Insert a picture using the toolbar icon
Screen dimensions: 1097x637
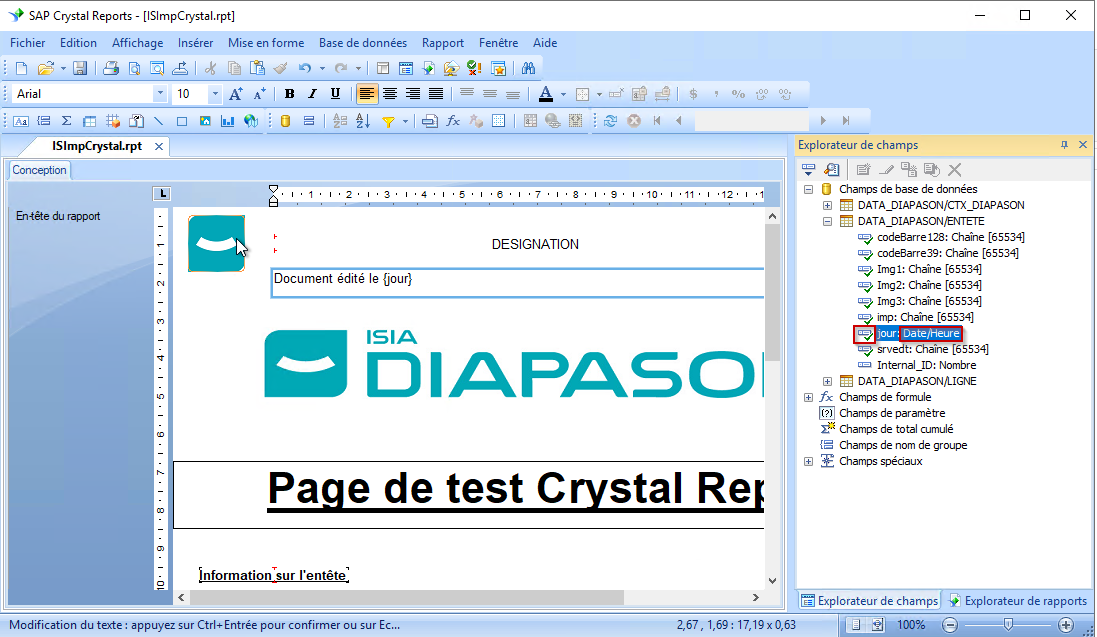coord(205,121)
